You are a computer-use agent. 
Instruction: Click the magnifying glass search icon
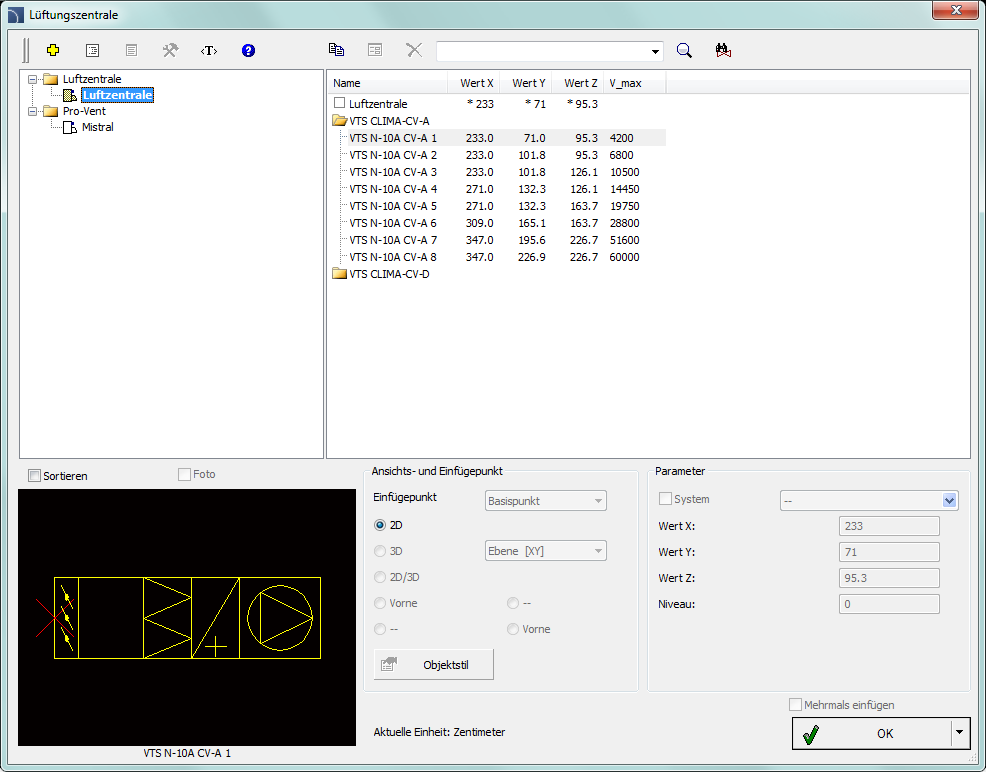pyautogui.click(x=684, y=50)
